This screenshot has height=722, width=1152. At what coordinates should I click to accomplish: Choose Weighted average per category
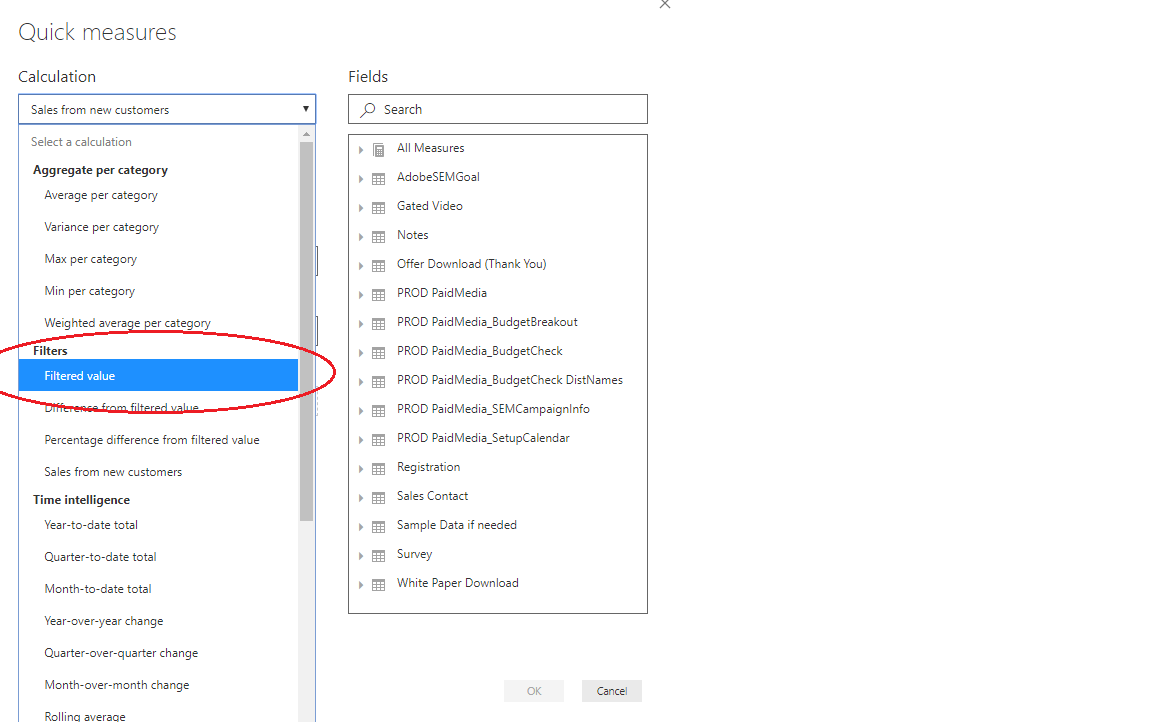127,323
